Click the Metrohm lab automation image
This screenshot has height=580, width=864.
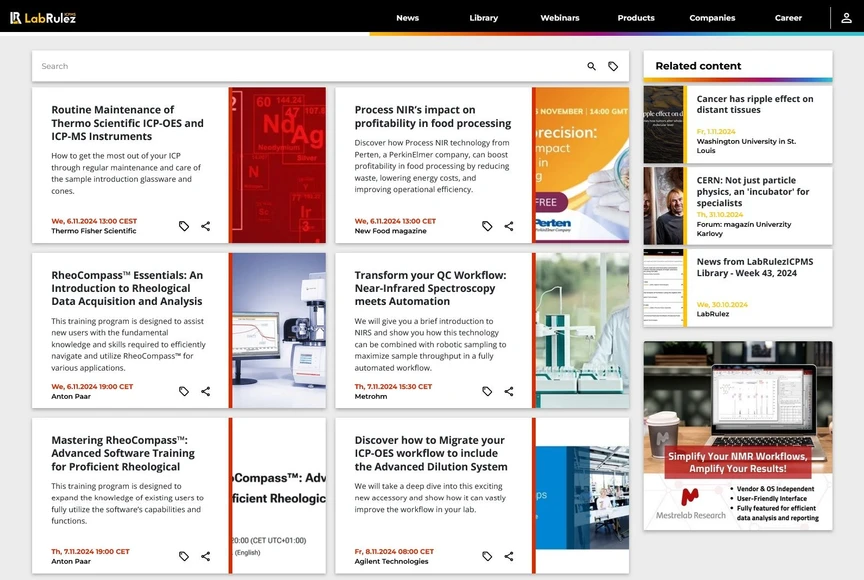coord(582,330)
